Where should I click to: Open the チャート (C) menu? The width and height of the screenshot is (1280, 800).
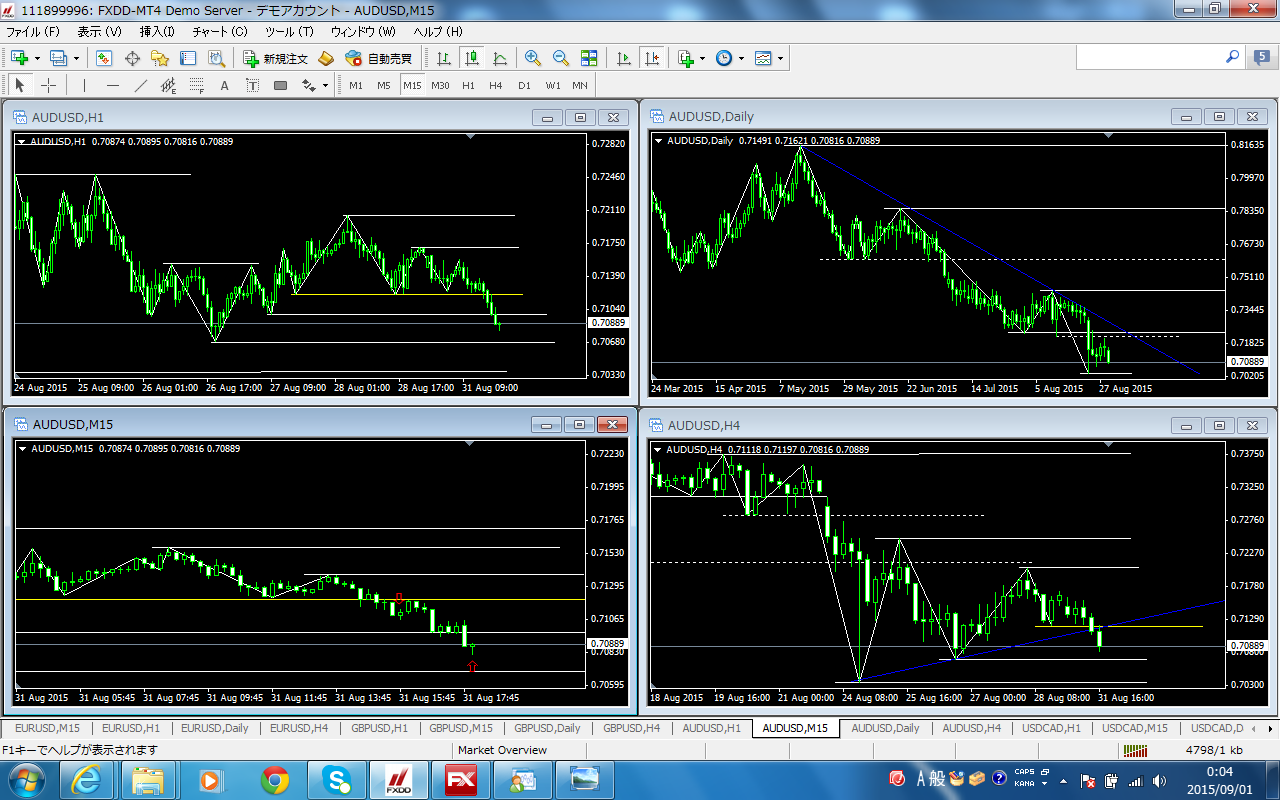click(x=219, y=32)
